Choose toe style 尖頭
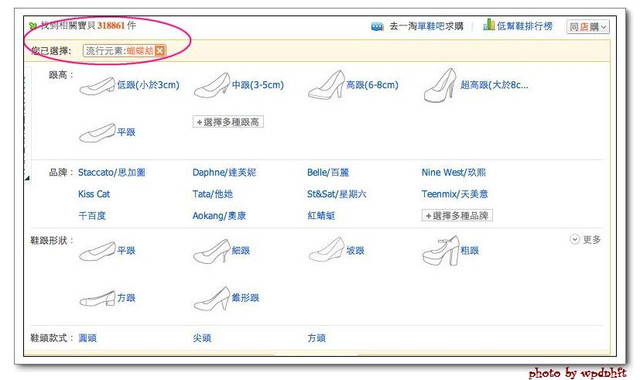This screenshot has height=380, width=640. [202, 338]
